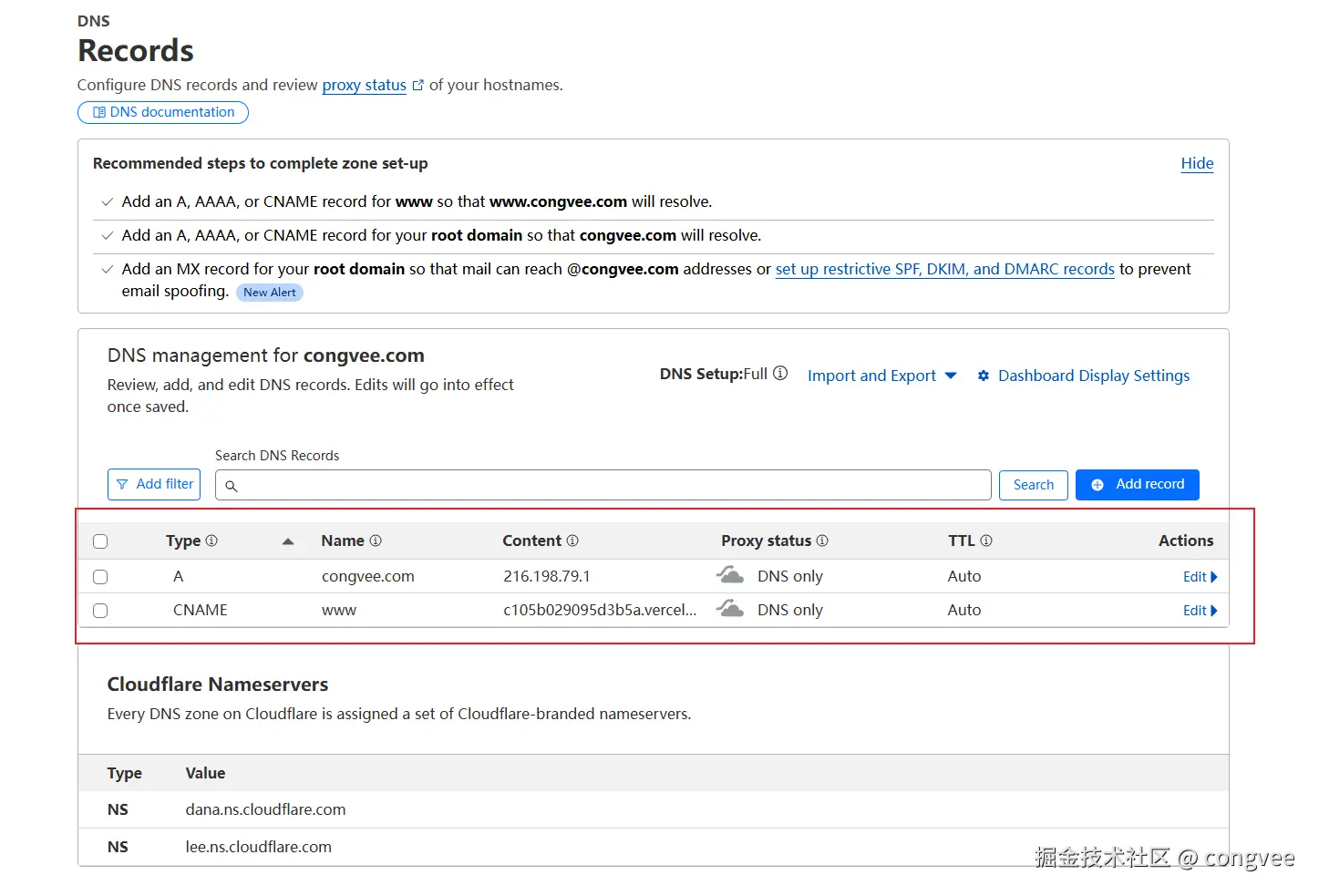Click the TTL column header
The width and height of the screenshot is (1319, 896).
pos(962,541)
